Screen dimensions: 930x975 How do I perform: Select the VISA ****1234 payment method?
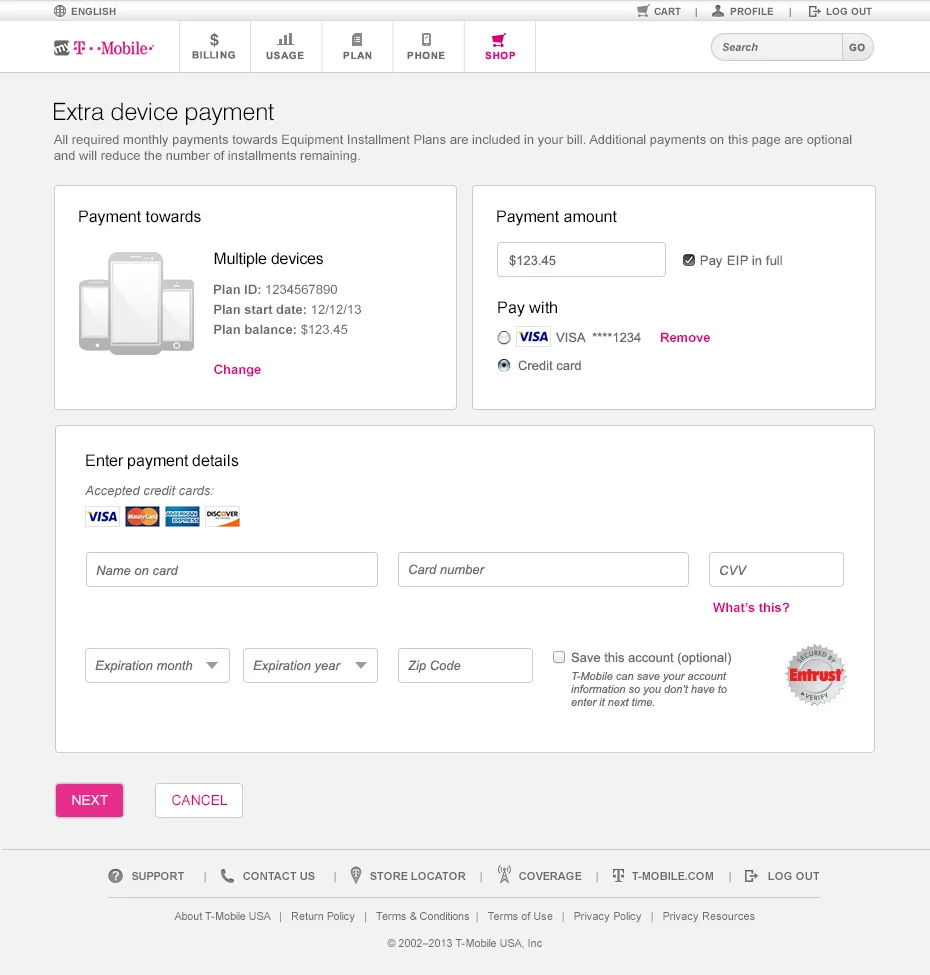tap(504, 338)
